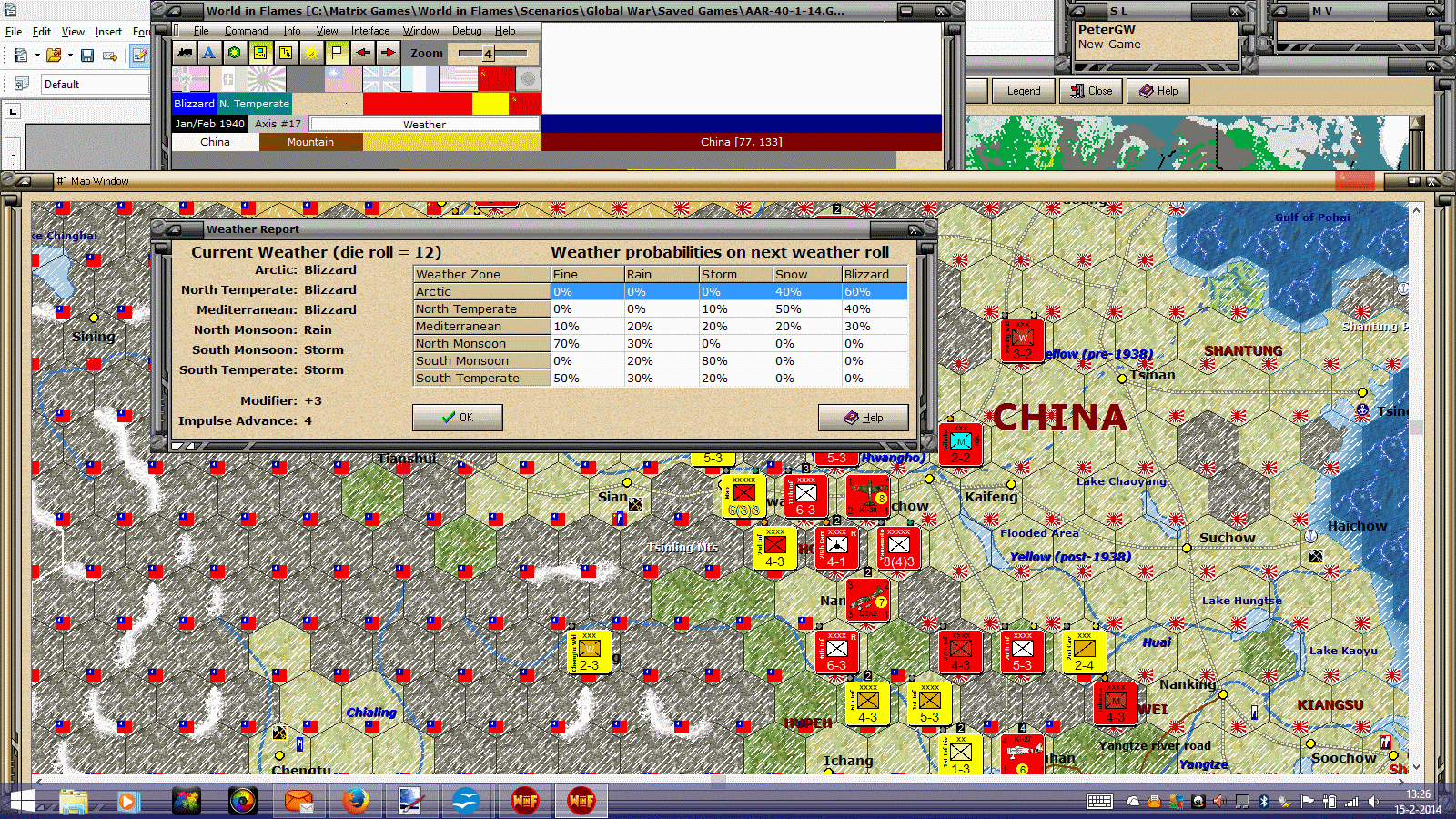Click the red right arrow icon
This screenshot has height=819, width=1456.
pyautogui.click(x=388, y=53)
